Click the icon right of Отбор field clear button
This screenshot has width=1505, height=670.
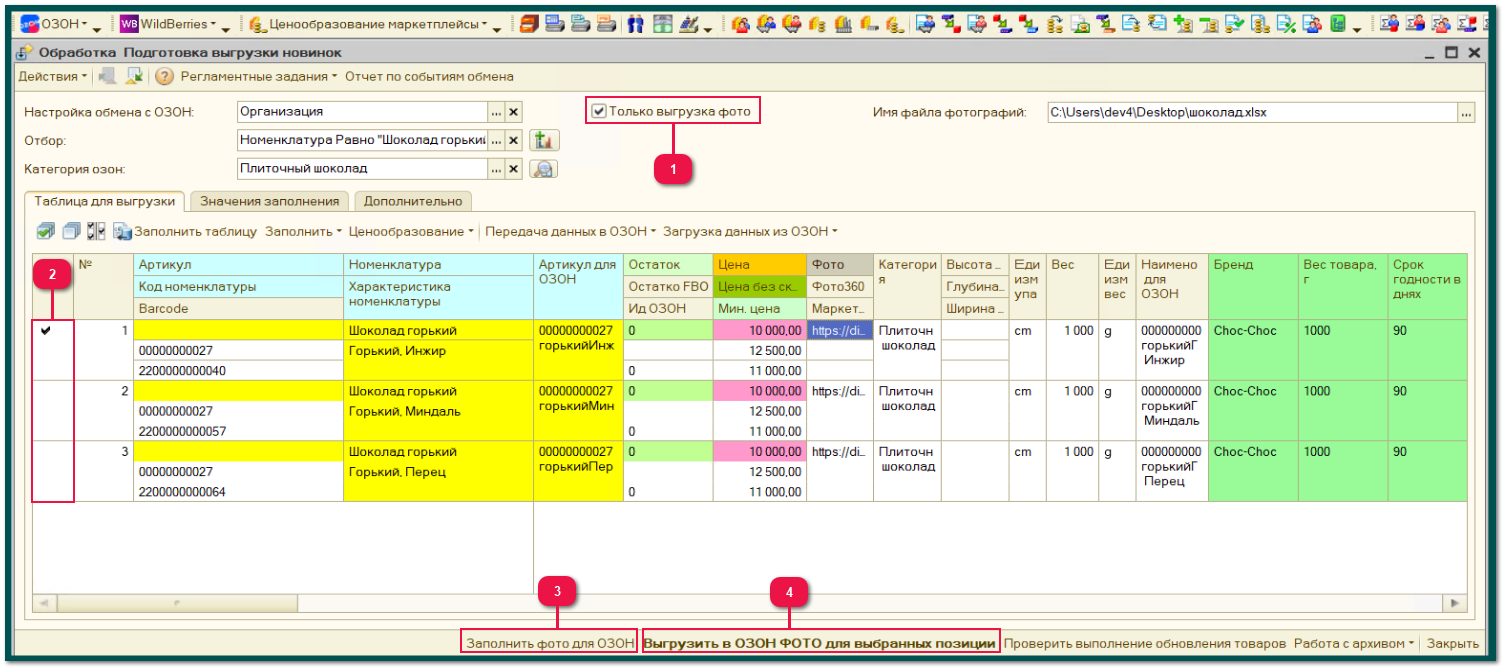pyautogui.click(x=543, y=140)
